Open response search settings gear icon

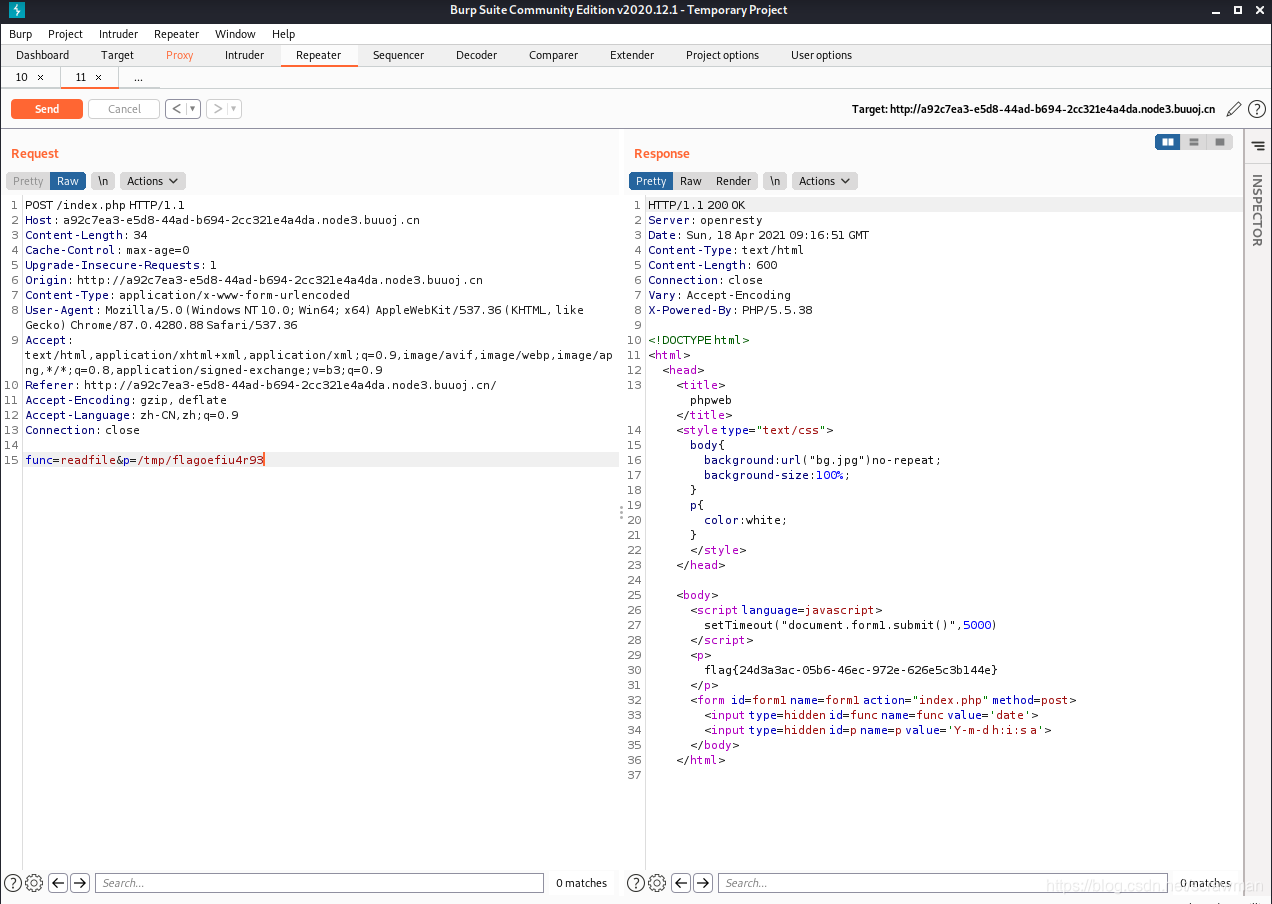(657, 883)
